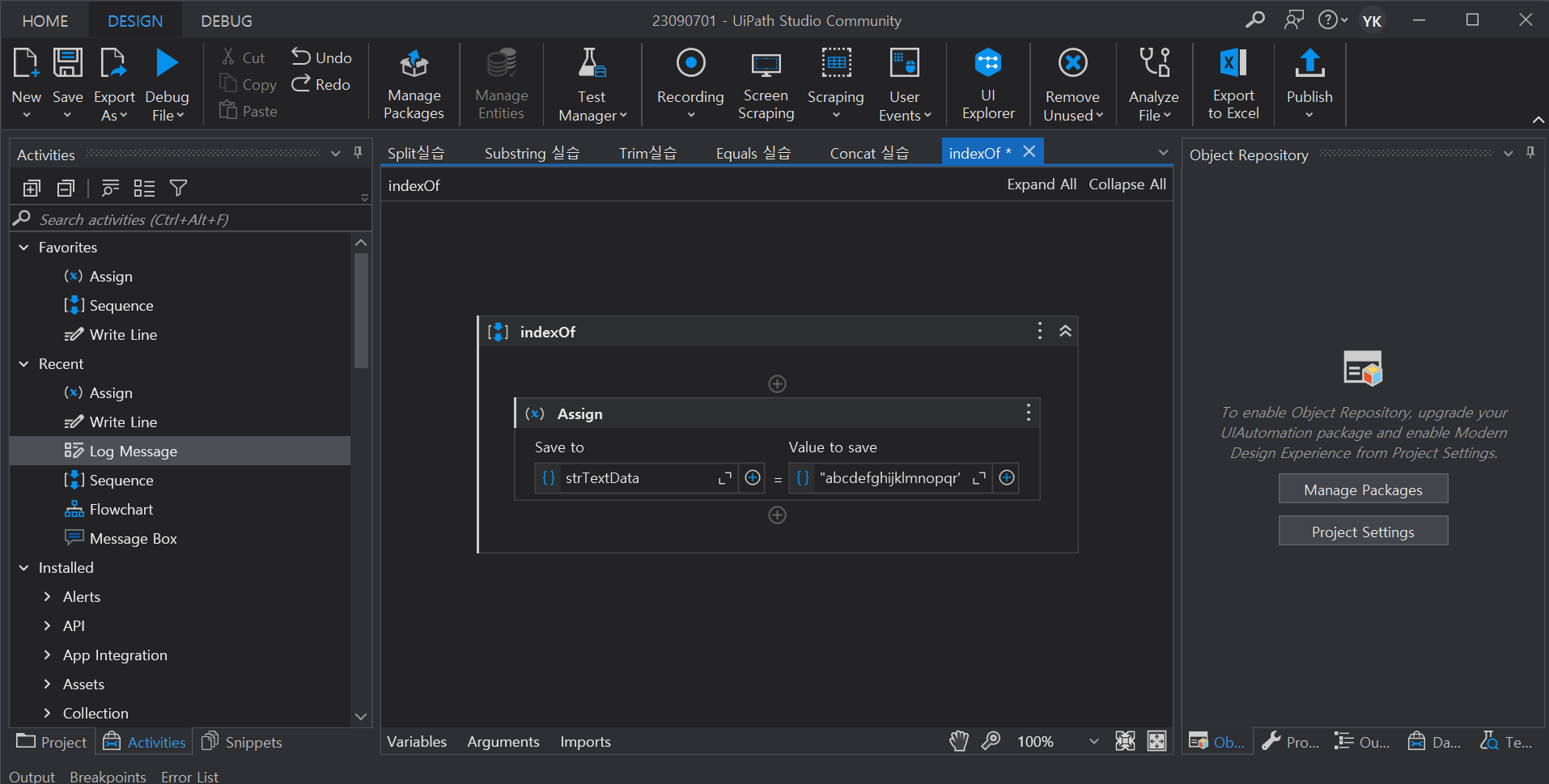Open the Concat 실습 tab
This screenshot has width=1549, height=784.
pyautogui.click(x=869, y=153)
